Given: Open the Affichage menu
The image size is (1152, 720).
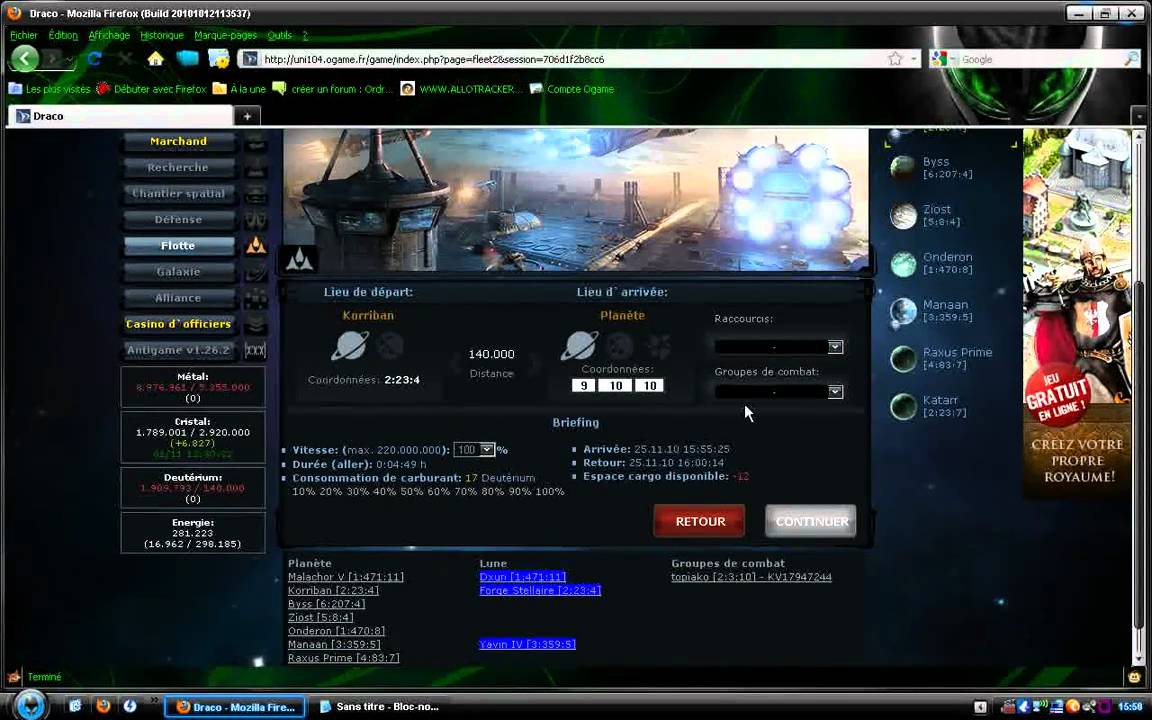Looking at the screenshot, I should (x=109, y=35).
